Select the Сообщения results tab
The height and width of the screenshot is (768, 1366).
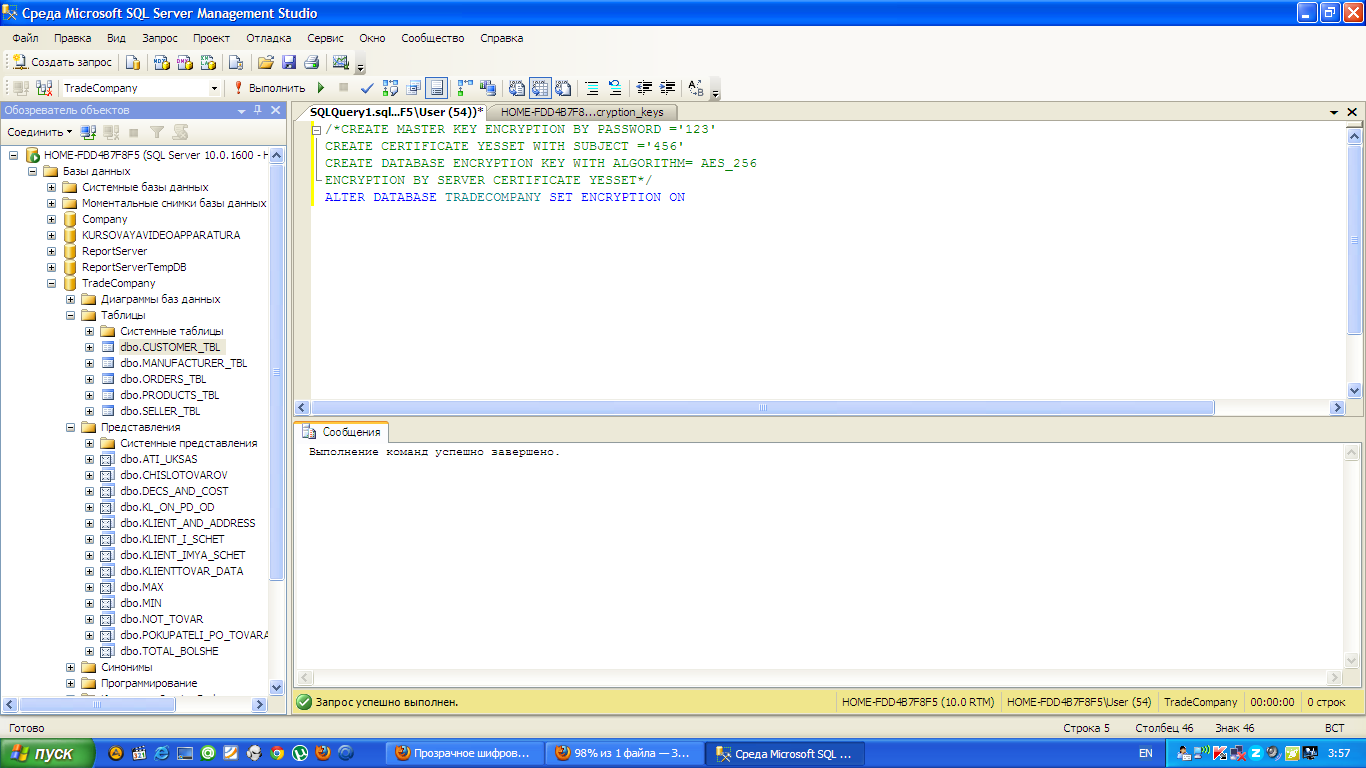[x=342, y=432]
